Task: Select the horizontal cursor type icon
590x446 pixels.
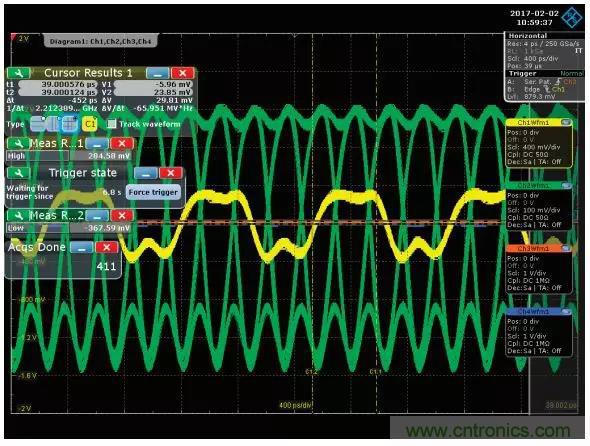Action: tap(38, 124)
